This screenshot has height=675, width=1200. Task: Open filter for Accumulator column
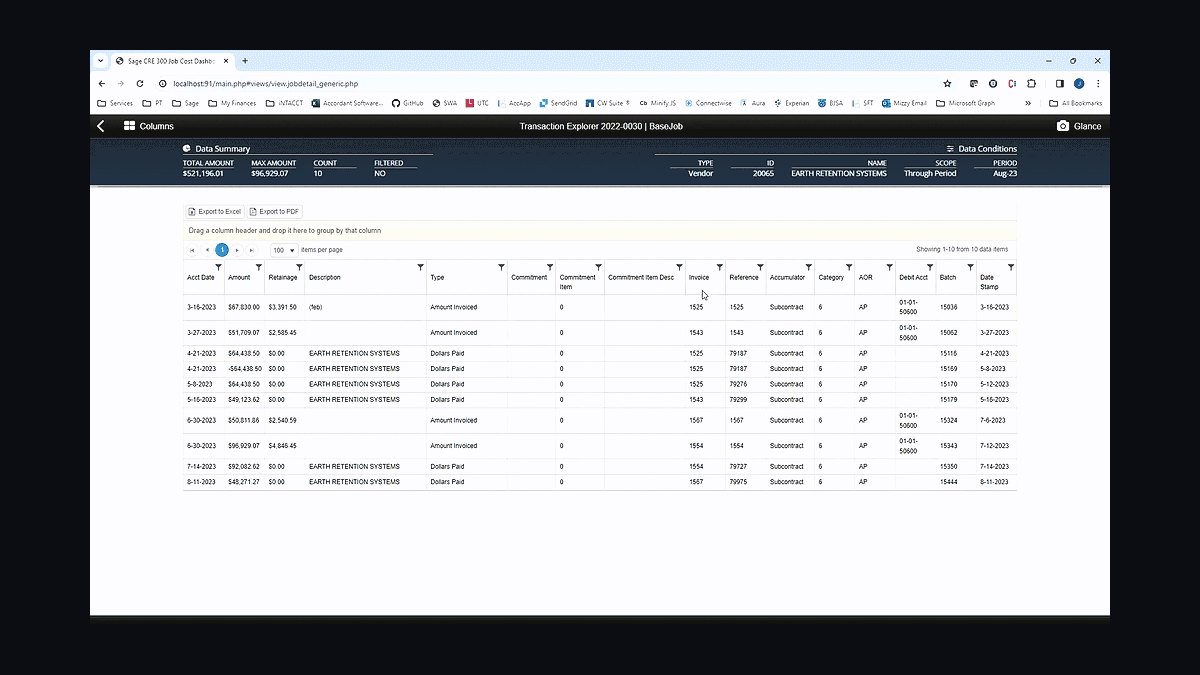tap(809, 267)
